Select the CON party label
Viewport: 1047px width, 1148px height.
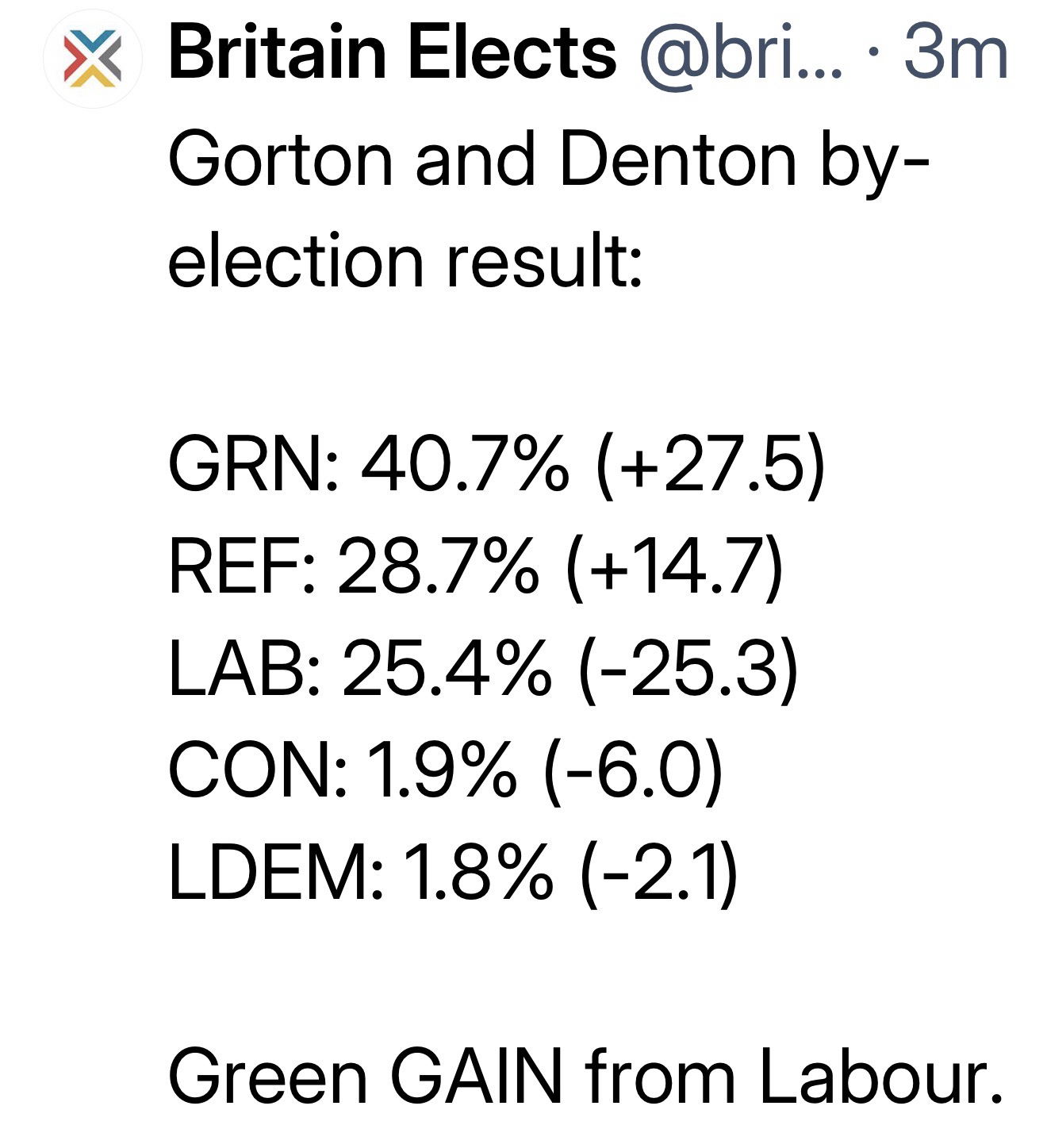250,771
